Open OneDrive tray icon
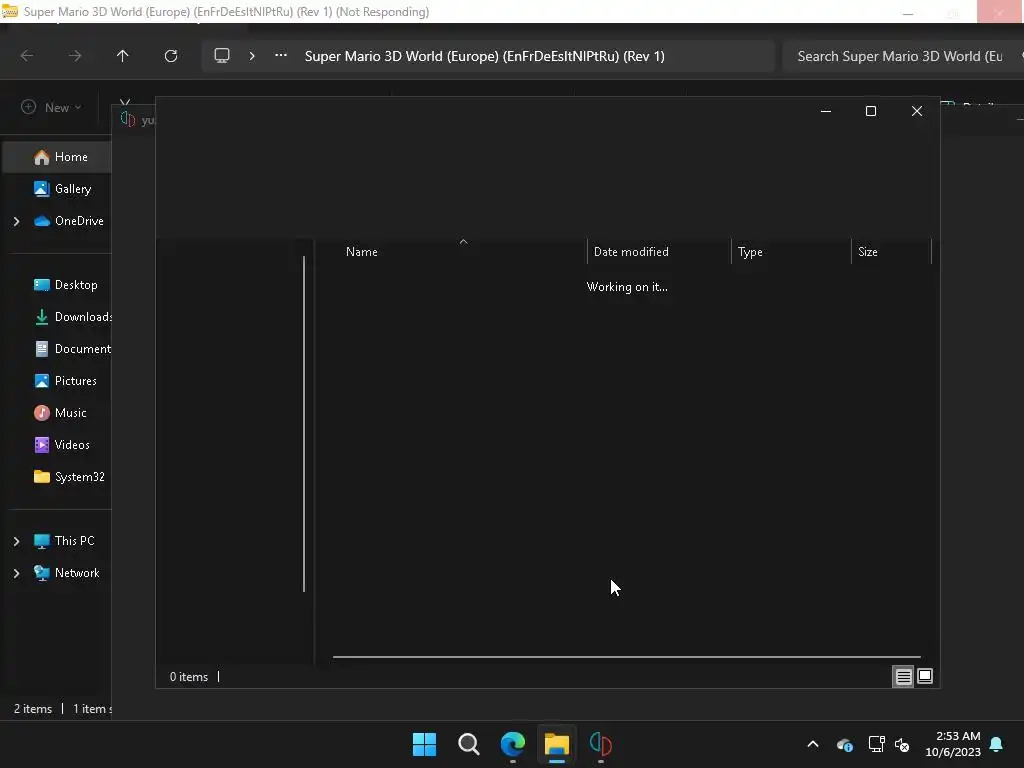Viewport: 1024px width, 768px height. pos(845,744)
